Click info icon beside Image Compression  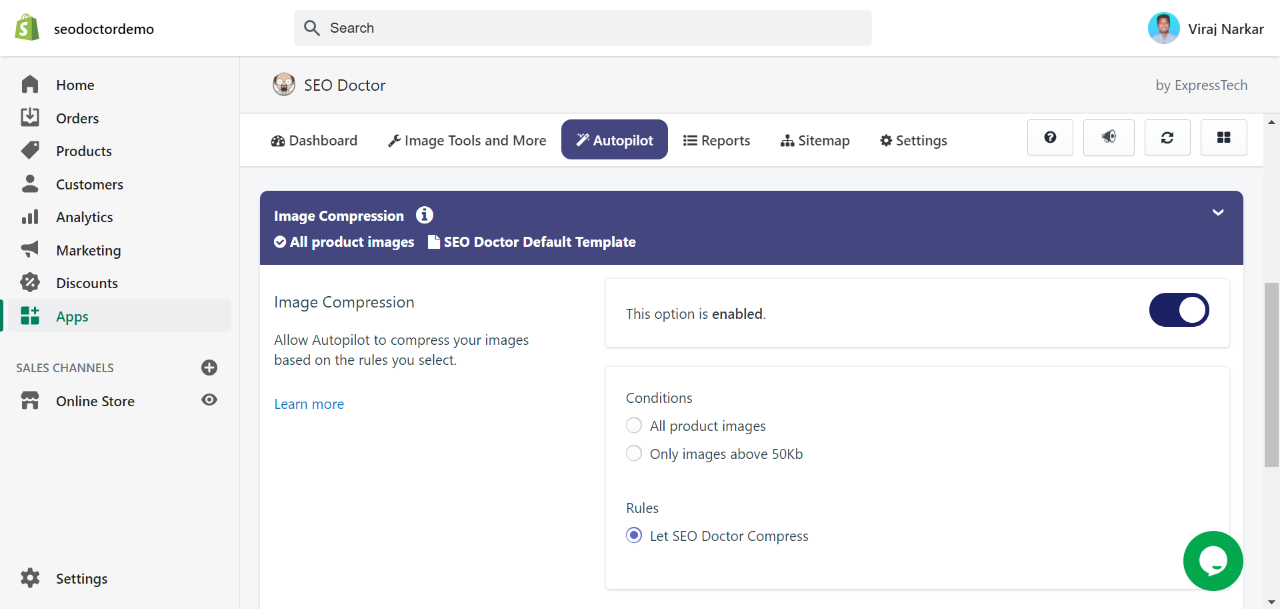click(x=425, y=215)
